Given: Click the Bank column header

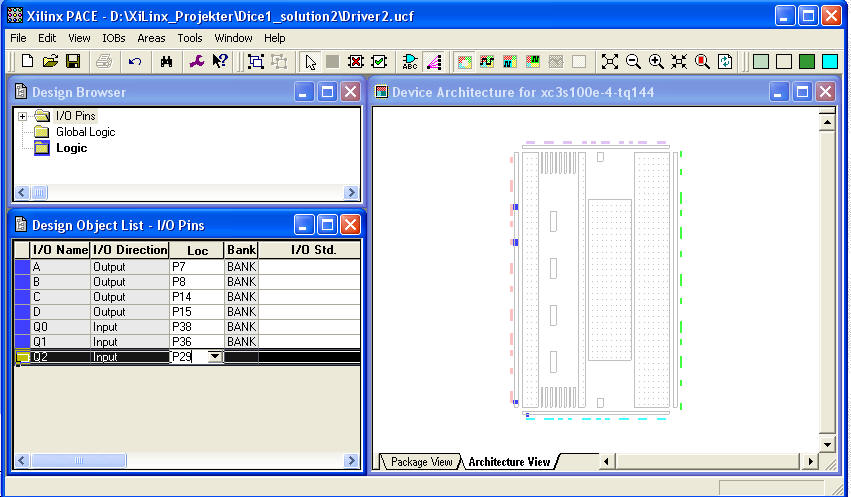Looking at the screenshot, I should click(x=241, y=250).
